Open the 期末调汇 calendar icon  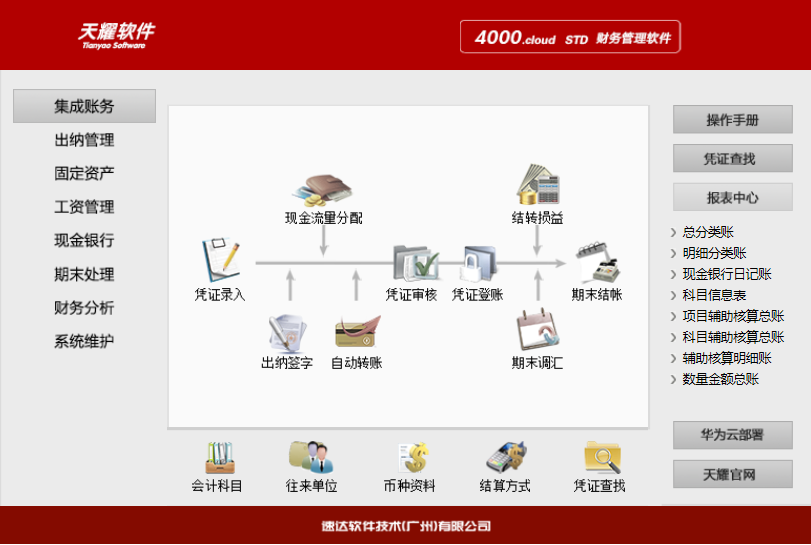537,330
